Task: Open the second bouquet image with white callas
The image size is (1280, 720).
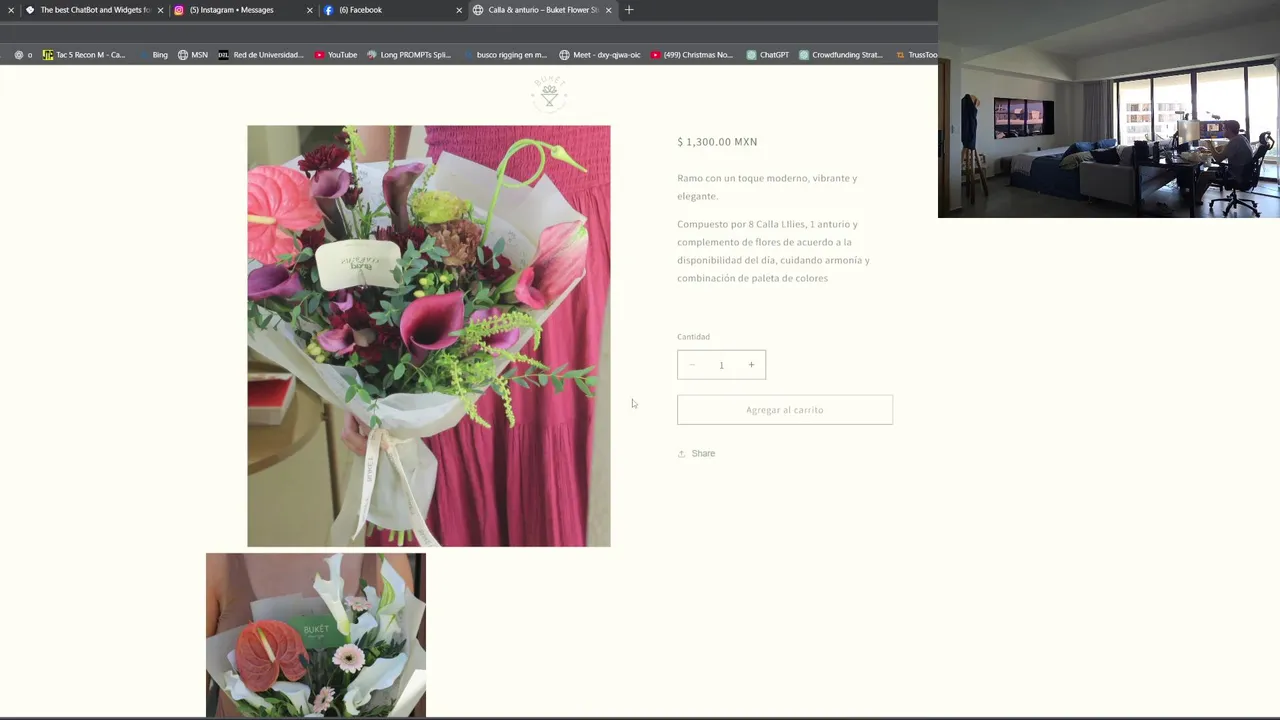Action: (x=316, y=635)
